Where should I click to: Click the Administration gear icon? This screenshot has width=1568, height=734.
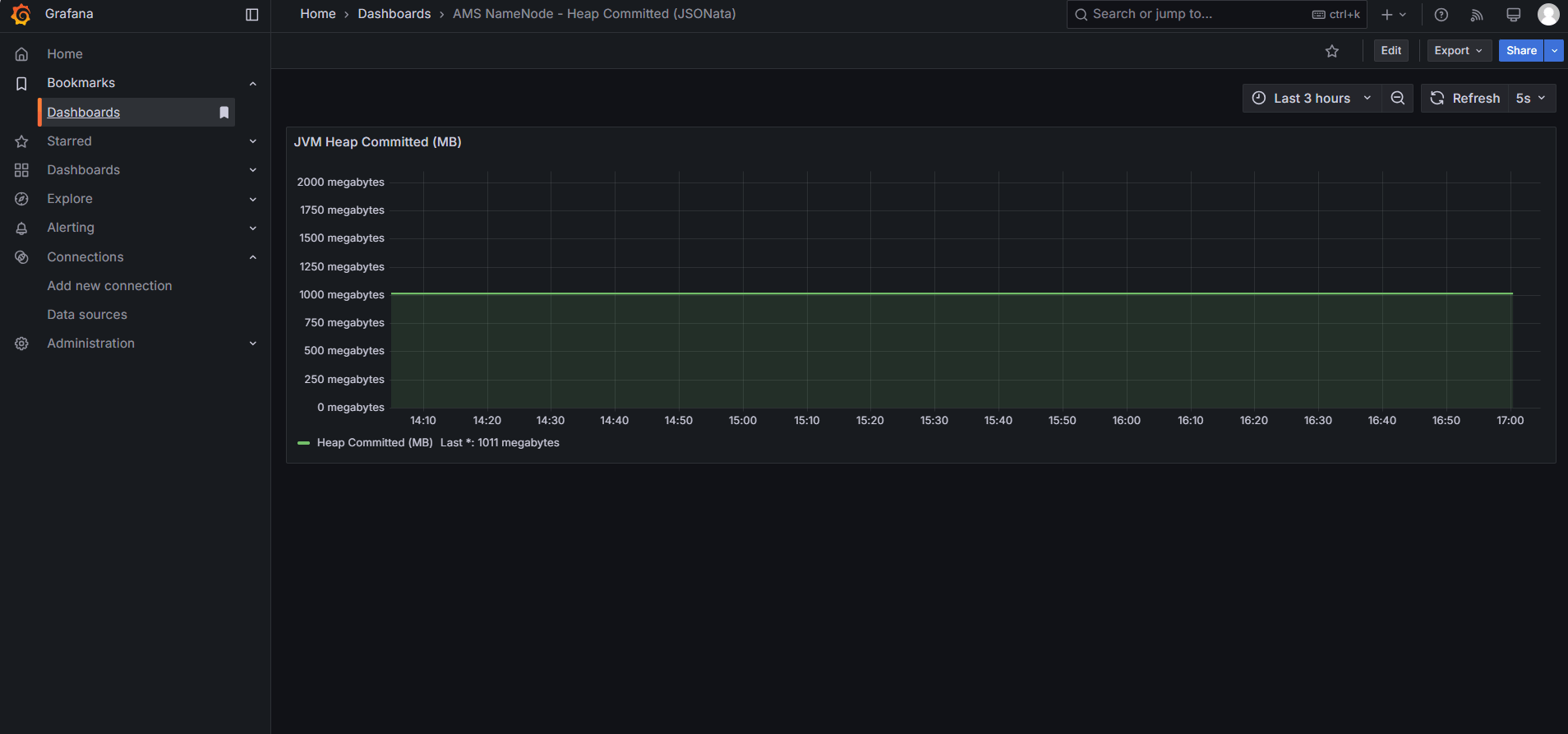coord(21,344)
